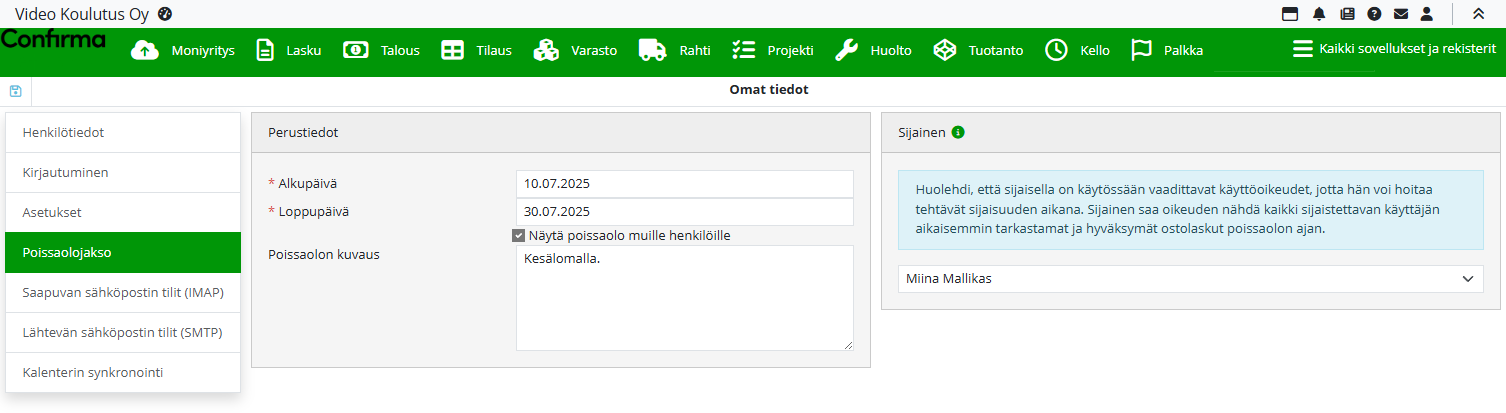
Task: Click the dashboard gauge icon beside company name
Action: [165, 14]
